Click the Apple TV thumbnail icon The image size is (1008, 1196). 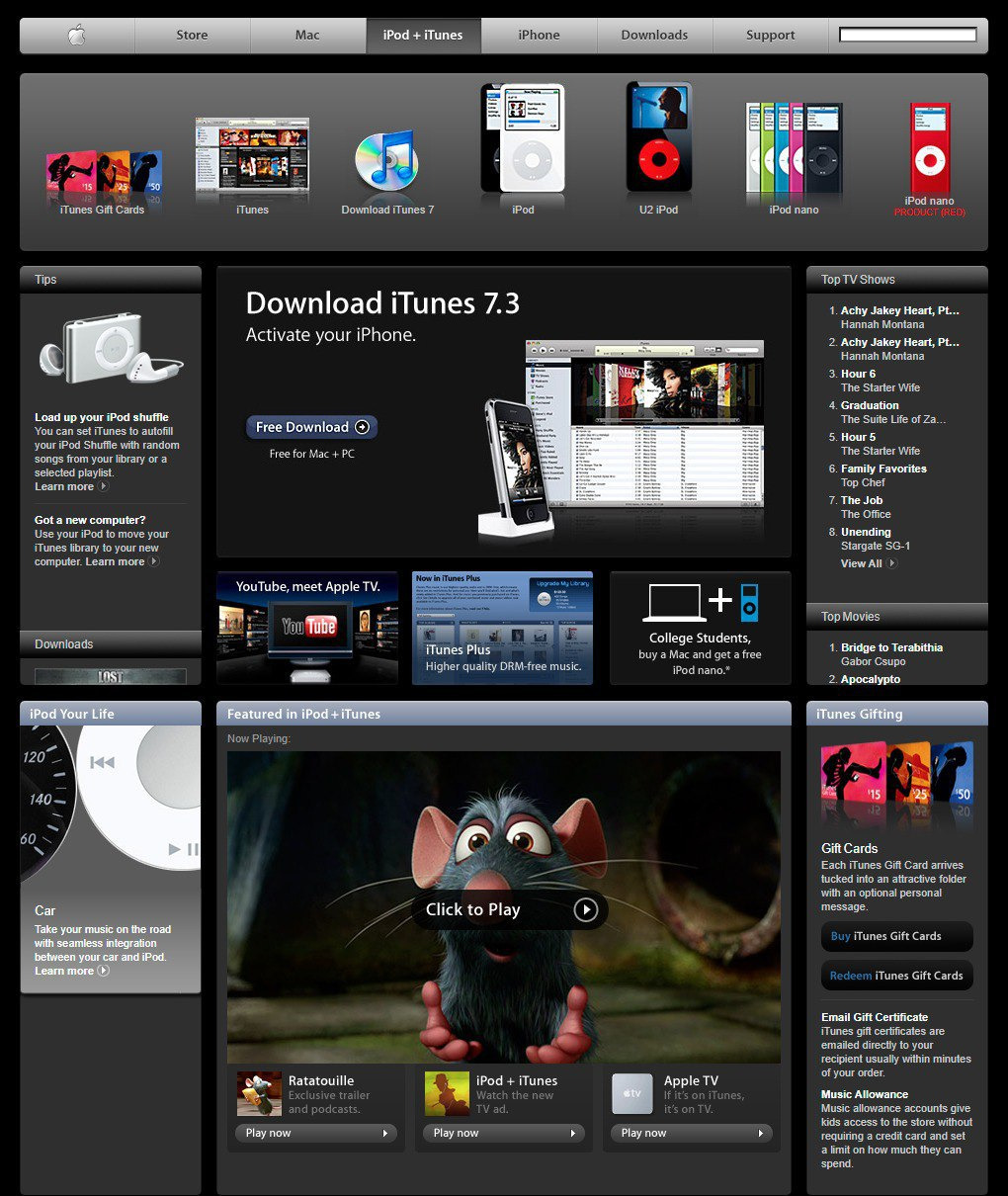pyautogui.click(x=632, y=1094)
